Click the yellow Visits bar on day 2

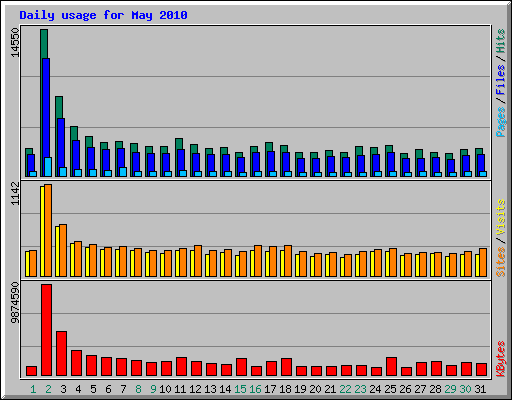tap(42, 231)
